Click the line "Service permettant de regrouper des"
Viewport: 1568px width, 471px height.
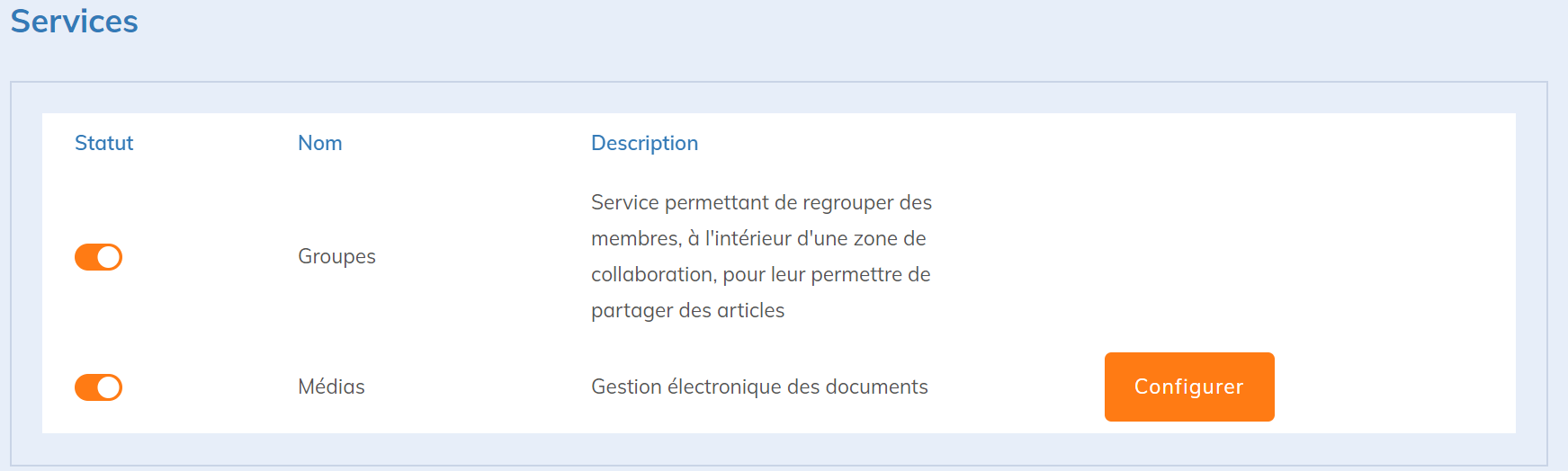pos(761,202)
